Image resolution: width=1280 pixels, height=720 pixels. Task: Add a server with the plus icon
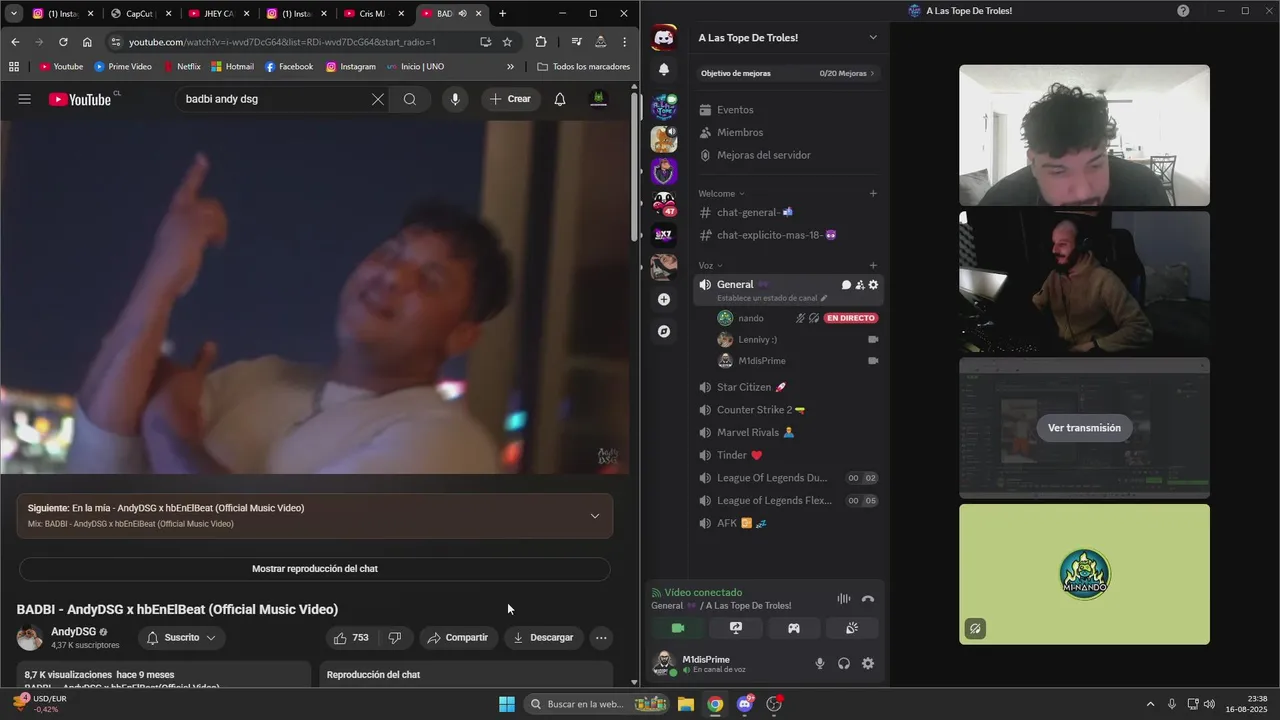coord(664,299)
